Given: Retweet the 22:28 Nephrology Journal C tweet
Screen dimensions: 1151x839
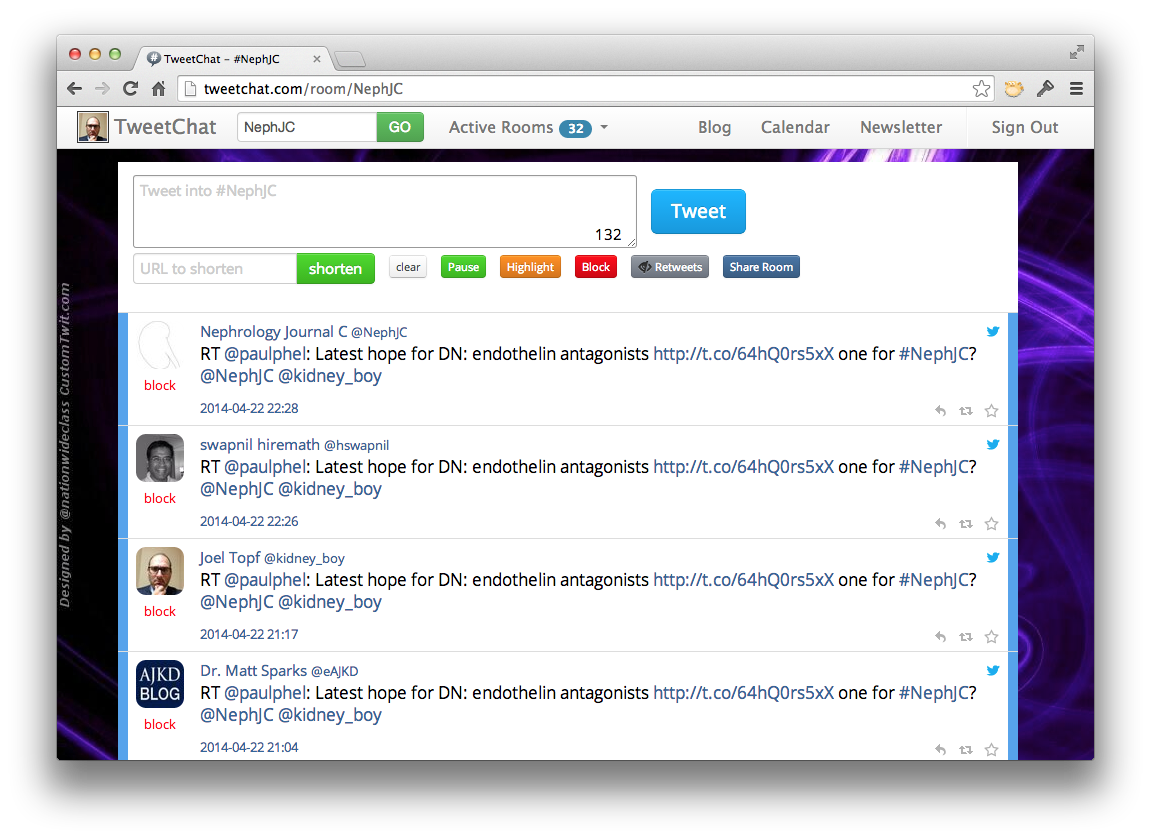Looking at the screenshot, I should pos(966,411).
